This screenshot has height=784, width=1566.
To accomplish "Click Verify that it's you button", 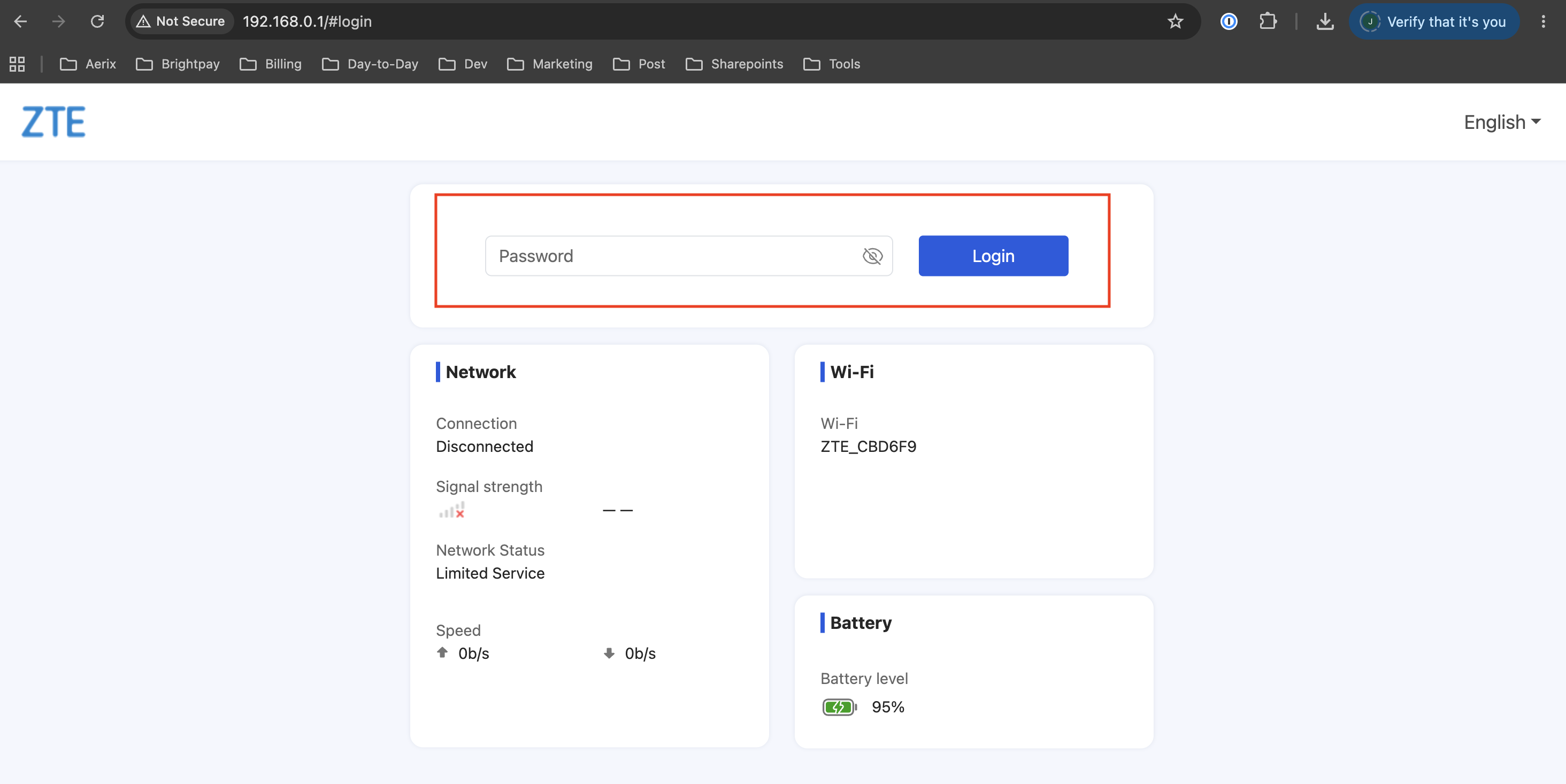I will tap(1434, 21).
